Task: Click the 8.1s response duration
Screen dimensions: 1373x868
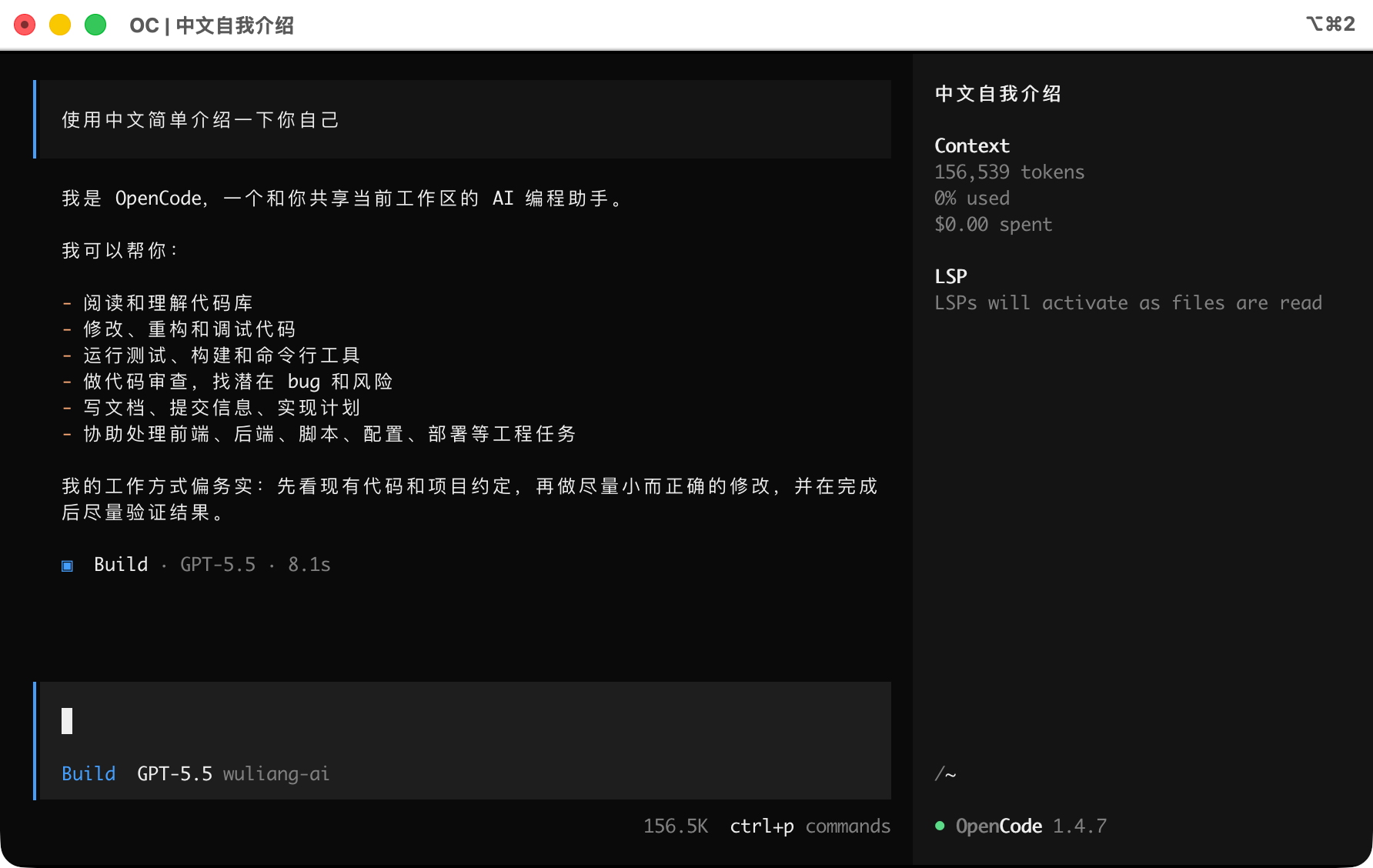Action: point(309,564)
